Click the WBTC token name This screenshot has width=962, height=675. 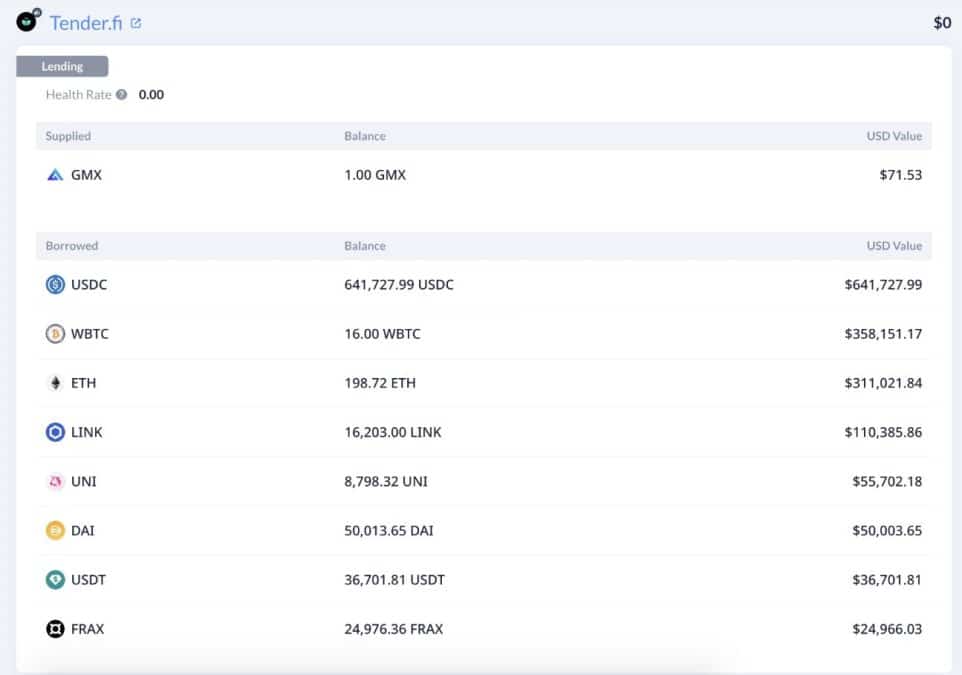90,334
